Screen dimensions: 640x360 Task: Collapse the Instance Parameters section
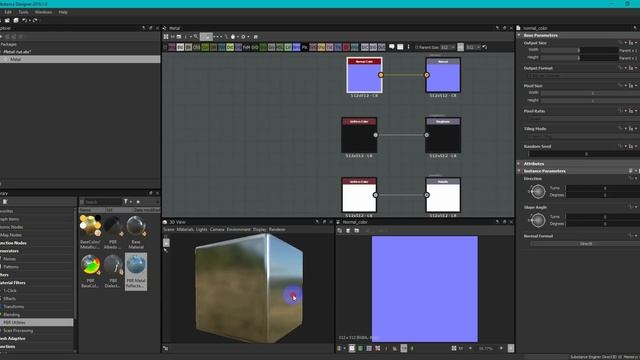[519, 171]
